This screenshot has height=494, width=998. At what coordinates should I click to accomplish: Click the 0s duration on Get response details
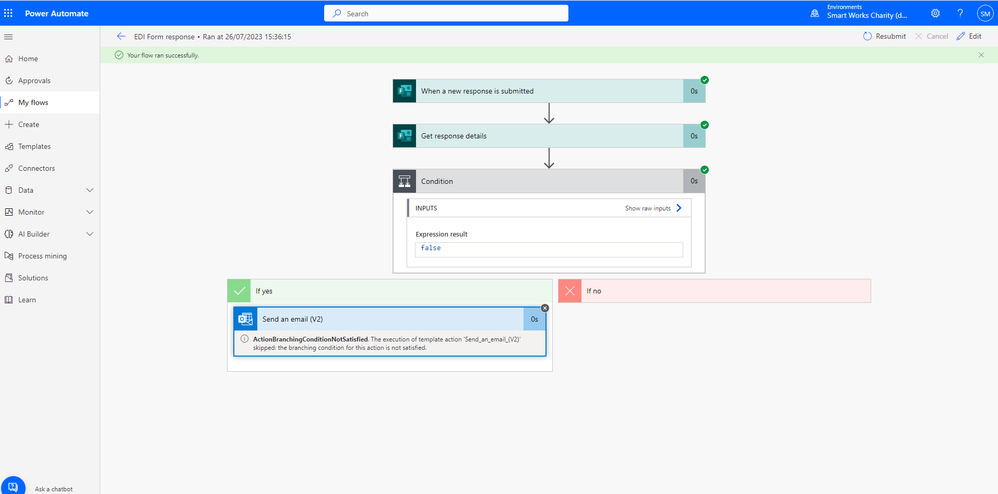coord(694,136)
